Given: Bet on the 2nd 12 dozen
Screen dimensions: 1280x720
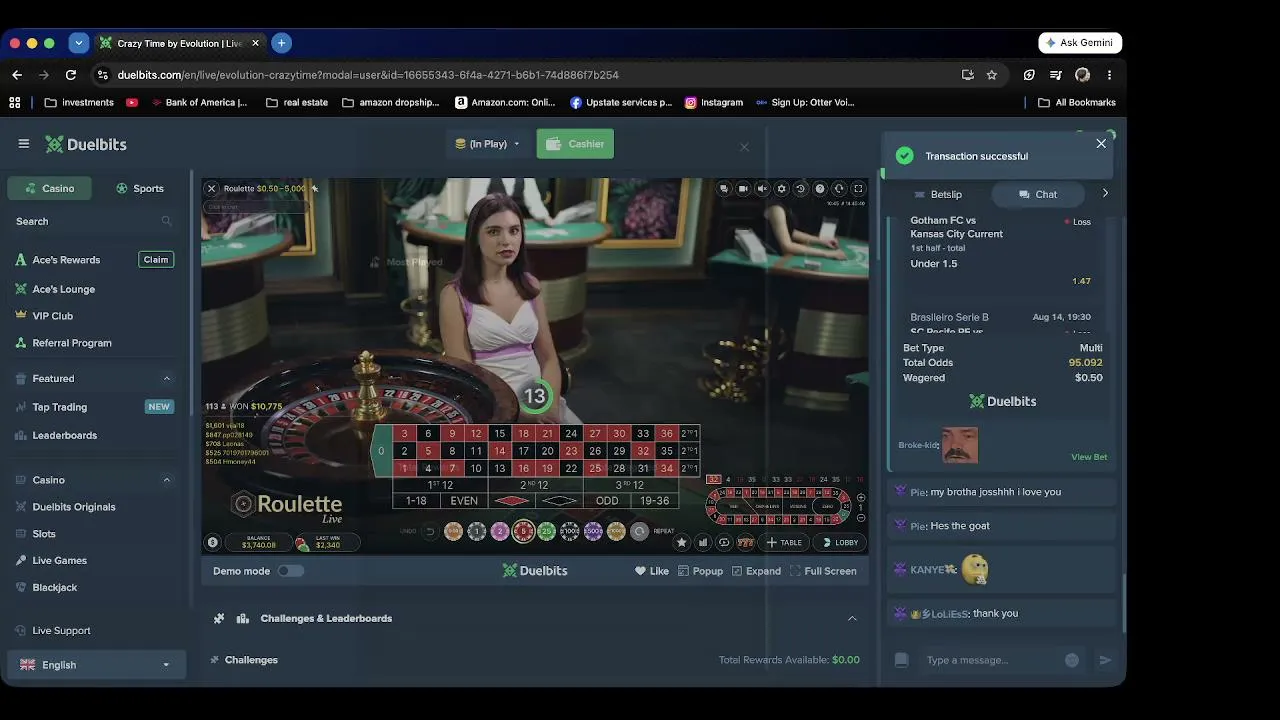Looking at the screenshot, I should click(x=535, y=485).
